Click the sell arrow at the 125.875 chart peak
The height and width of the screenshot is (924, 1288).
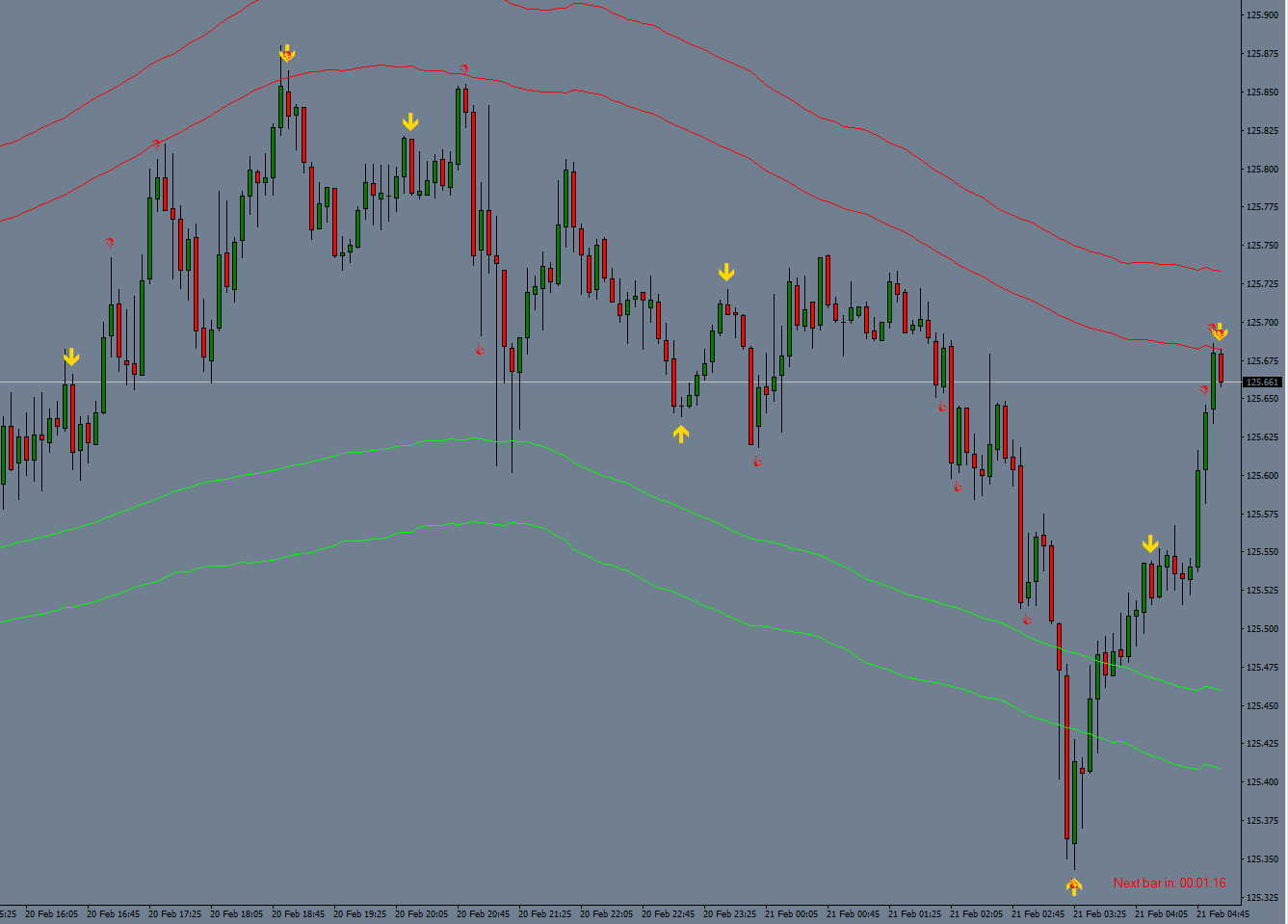tap(287, 55)
